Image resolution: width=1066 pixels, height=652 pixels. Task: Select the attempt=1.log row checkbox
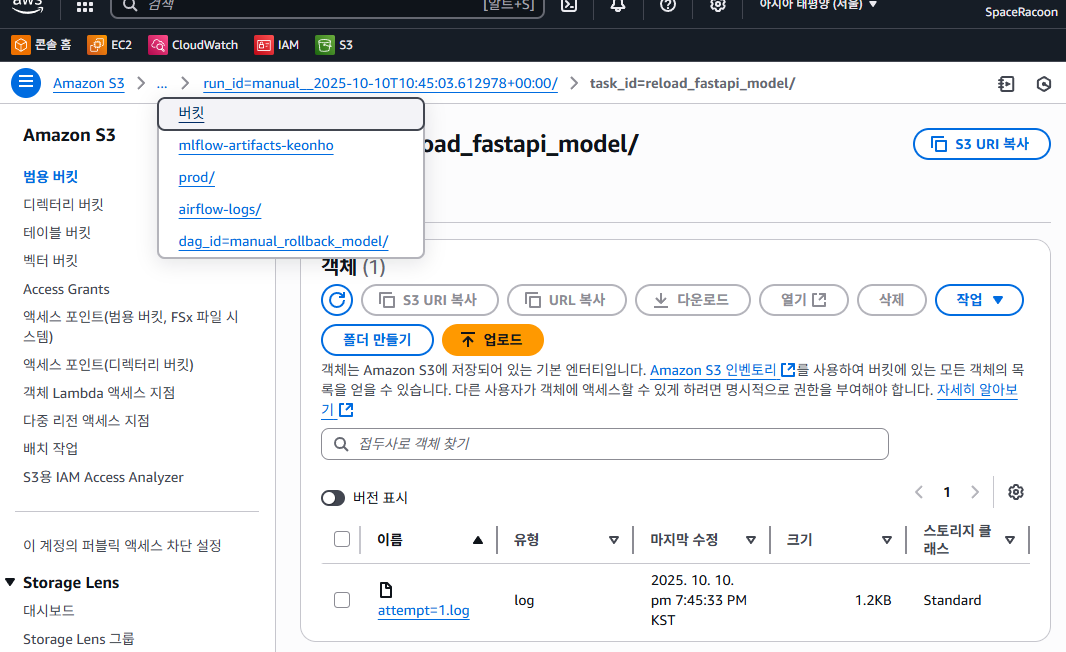coord(342,600)
